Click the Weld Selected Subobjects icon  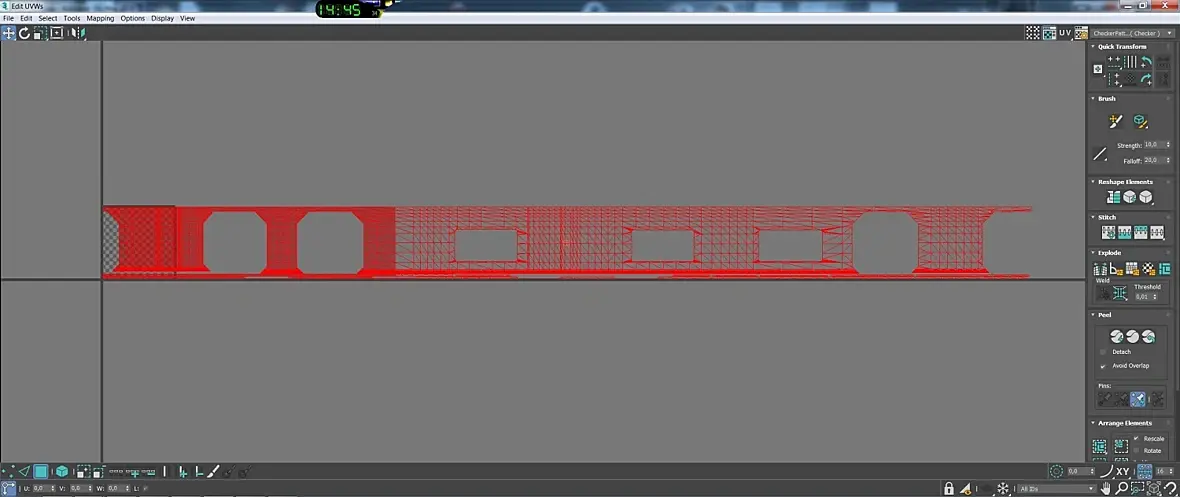pos(1120,294)
